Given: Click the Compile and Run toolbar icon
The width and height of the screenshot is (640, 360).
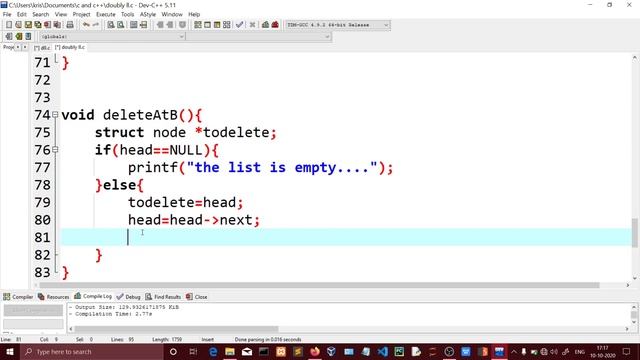Looking at the screenshot, I should (x=217, y=25).
